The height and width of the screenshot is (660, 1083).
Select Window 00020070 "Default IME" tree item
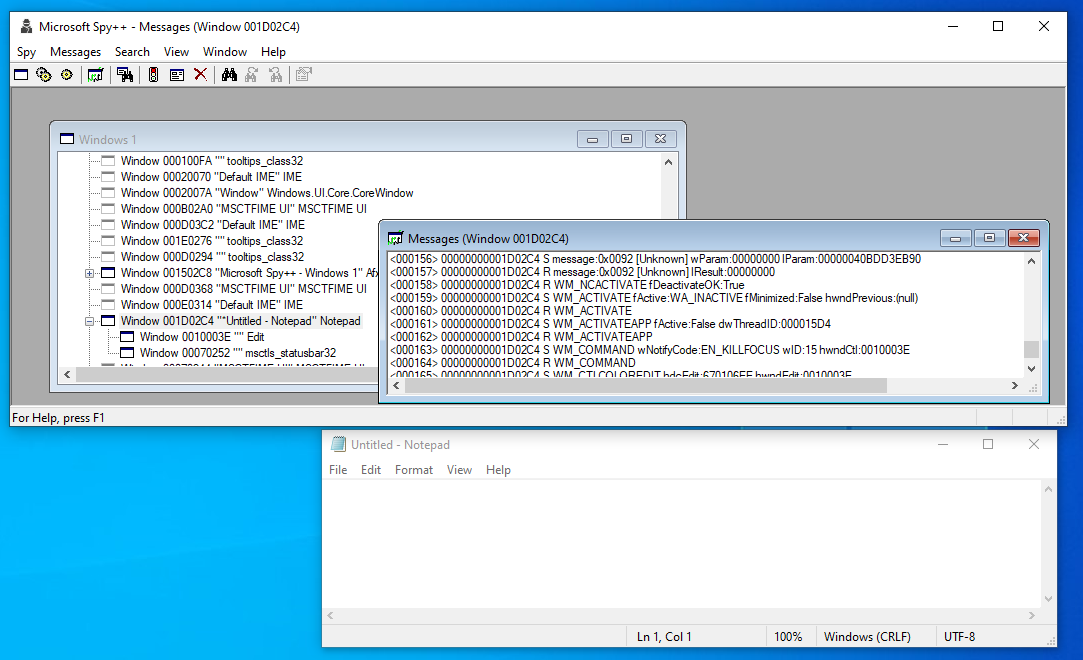211,177
